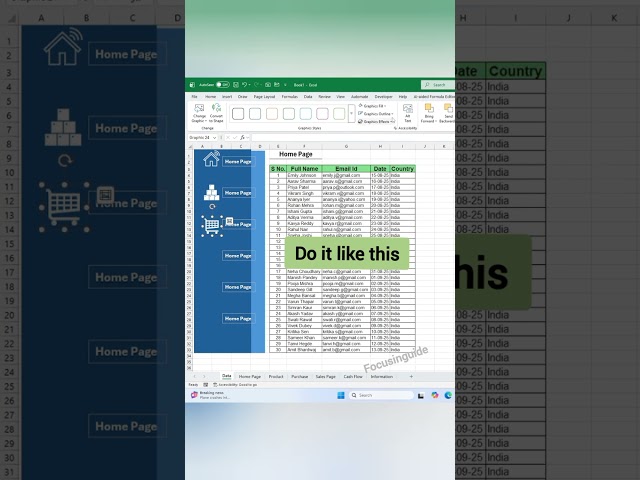Open the Copilot taskbar icon
The image size is (640, 480).
click(x=435, y=395)
